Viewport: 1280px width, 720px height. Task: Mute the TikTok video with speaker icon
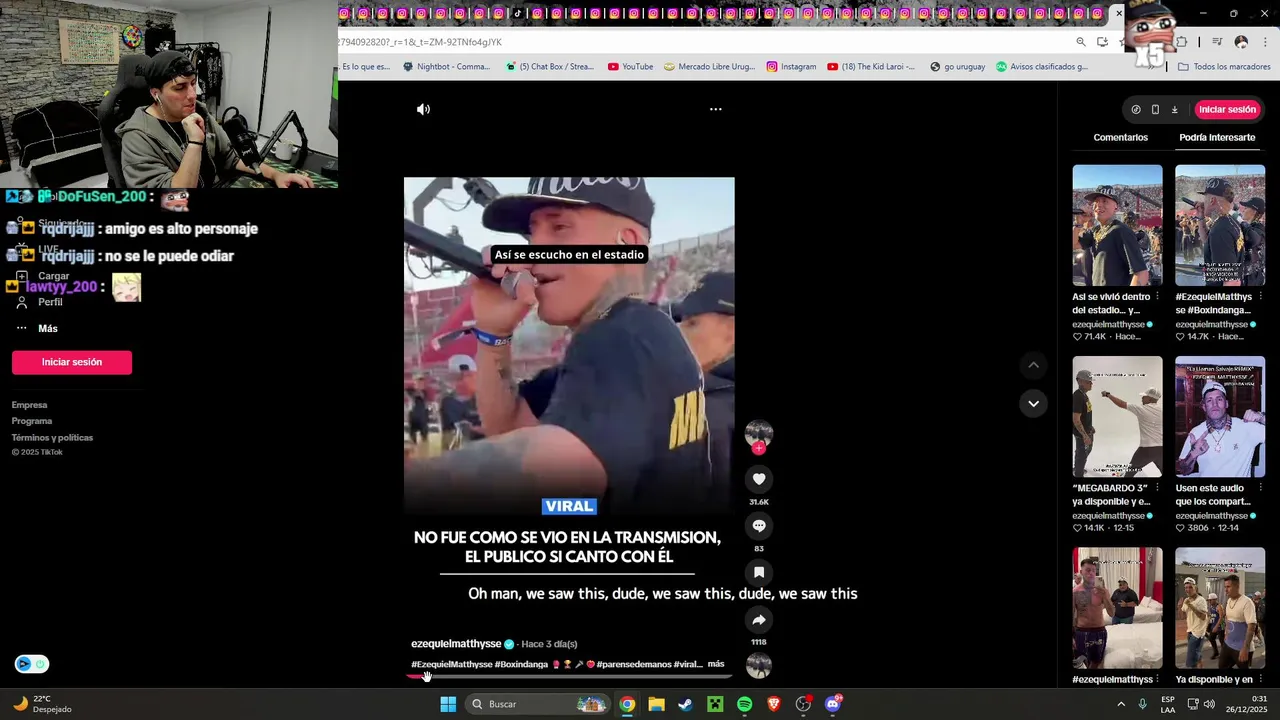423,109
